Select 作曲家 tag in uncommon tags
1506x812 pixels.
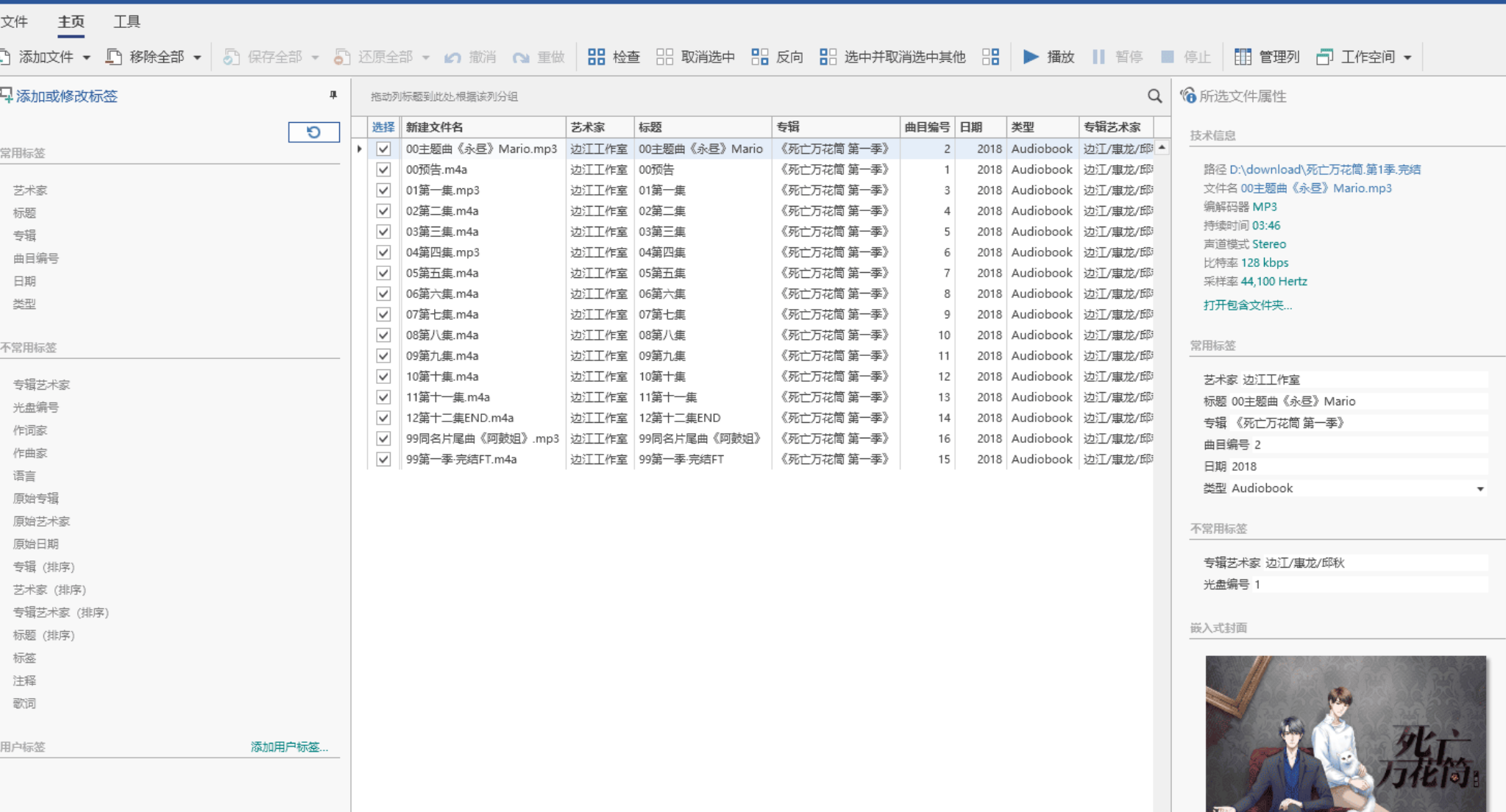tap(30, 452)
